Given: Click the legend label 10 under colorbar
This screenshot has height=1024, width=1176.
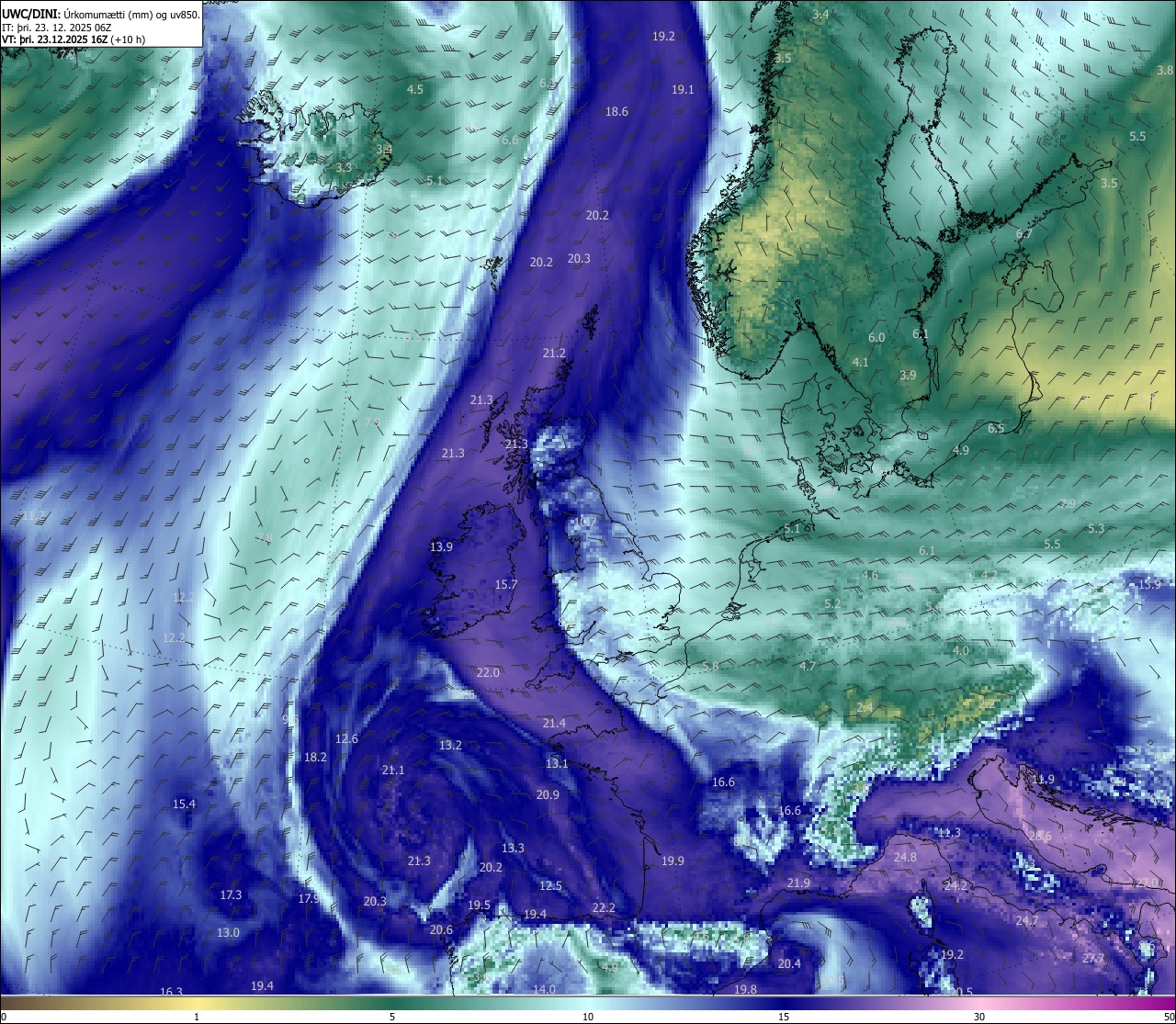Looking at the screenshot, I should click(588, 1017).
